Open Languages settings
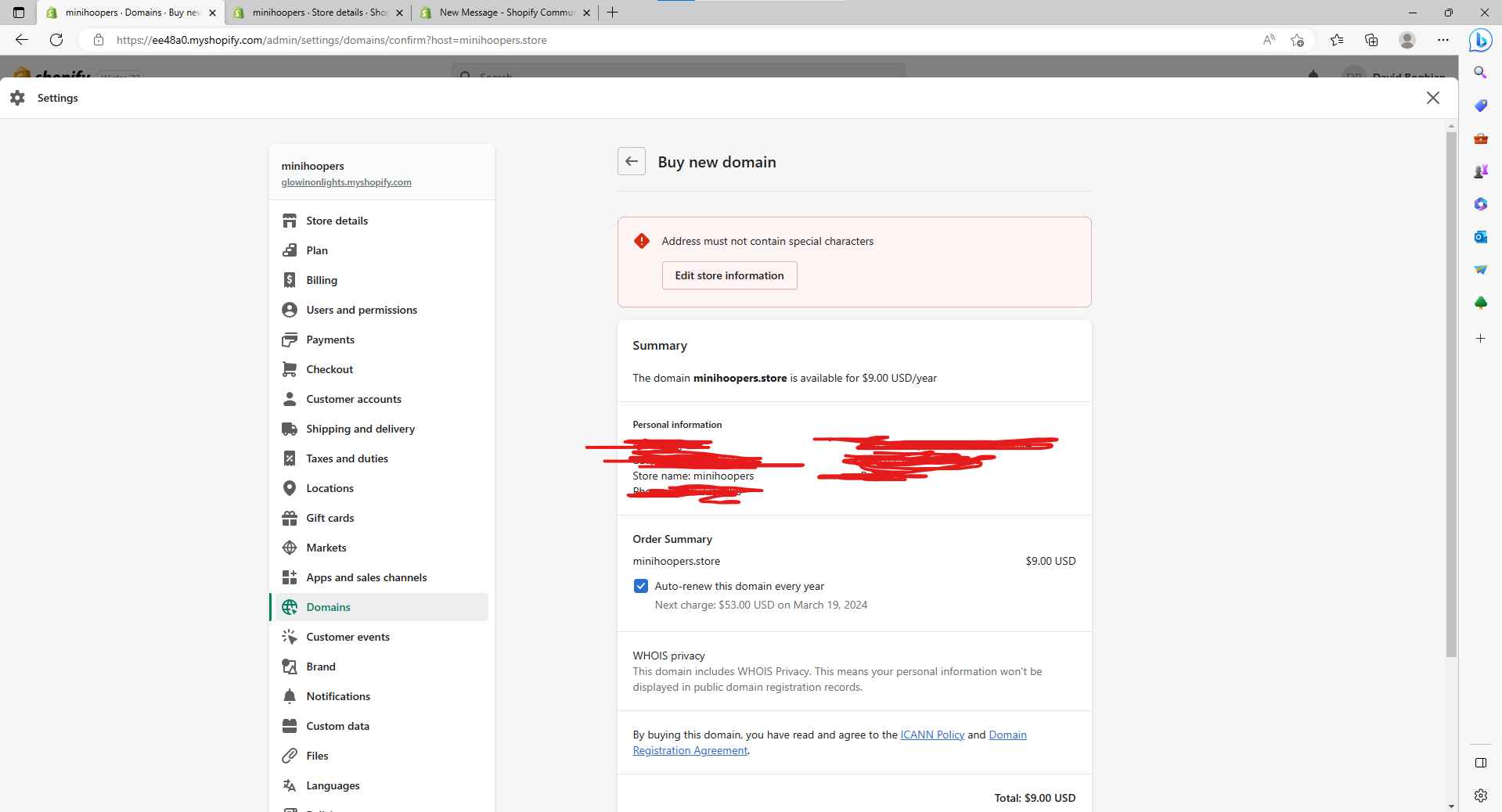Image resolution: width=1502 pixels, height=812 pixels. click(x=381, y=785)
